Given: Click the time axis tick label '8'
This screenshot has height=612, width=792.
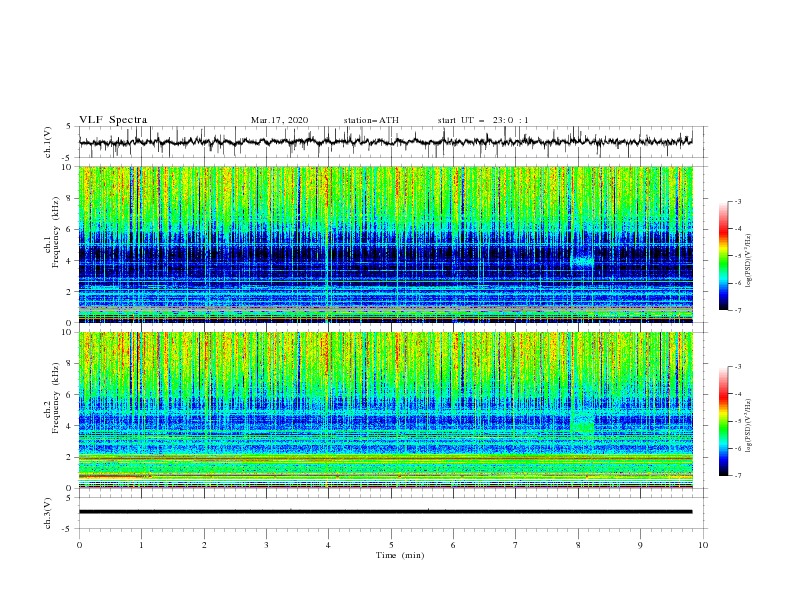Looking at the screenshot, I should 578,545.
